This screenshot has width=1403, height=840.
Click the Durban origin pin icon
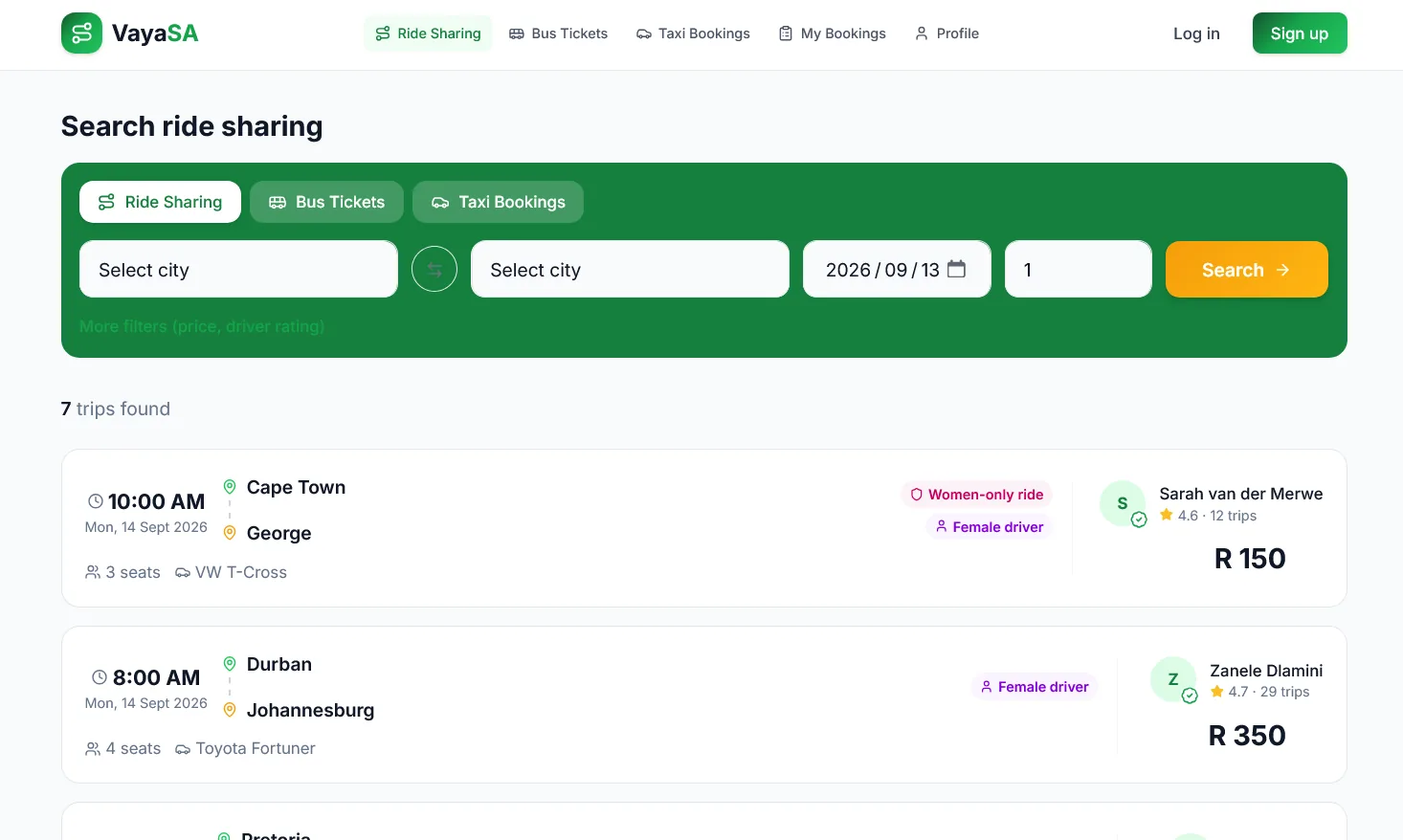tap(230, 664)
